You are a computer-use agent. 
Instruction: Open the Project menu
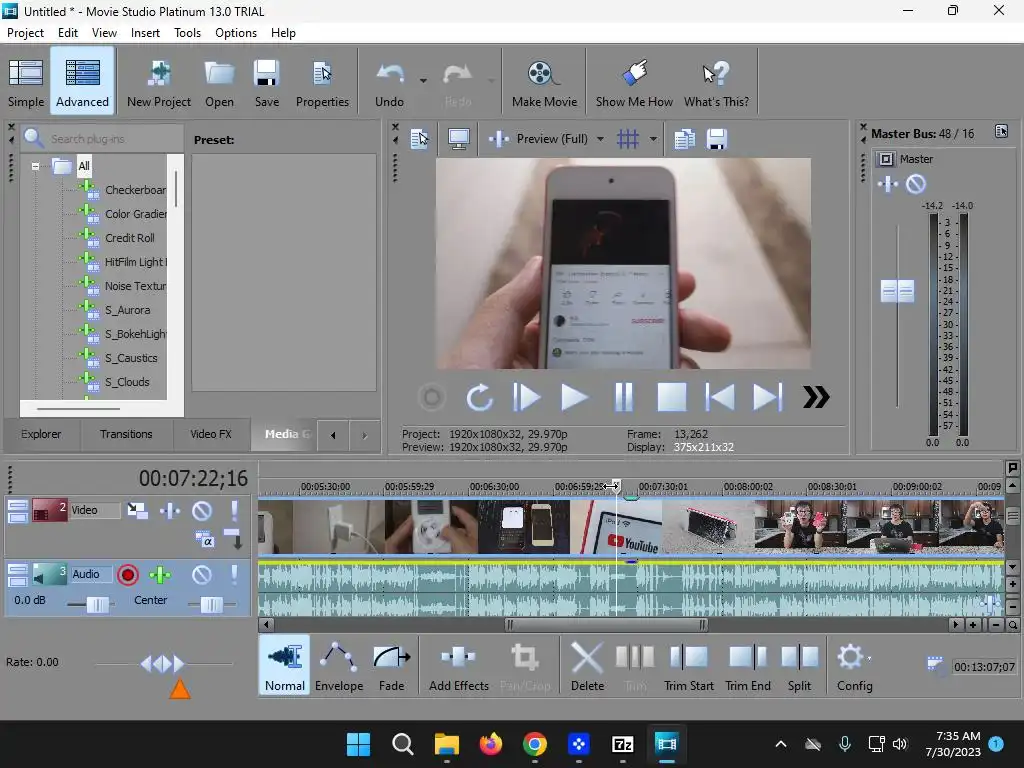pyautogui.click(x=25, y=33)
